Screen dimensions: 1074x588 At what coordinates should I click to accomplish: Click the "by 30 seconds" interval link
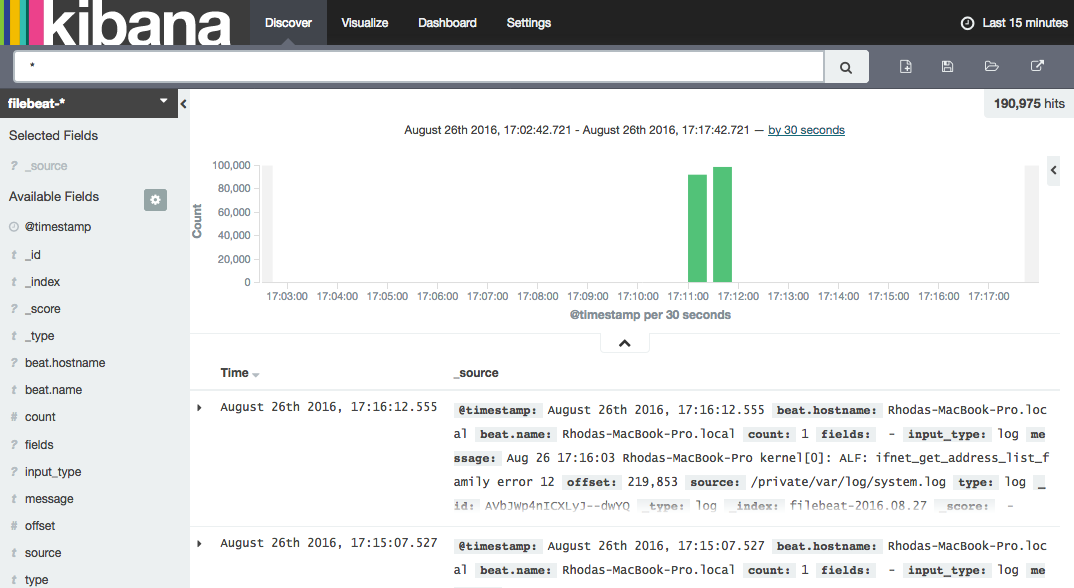click(806, 130)
